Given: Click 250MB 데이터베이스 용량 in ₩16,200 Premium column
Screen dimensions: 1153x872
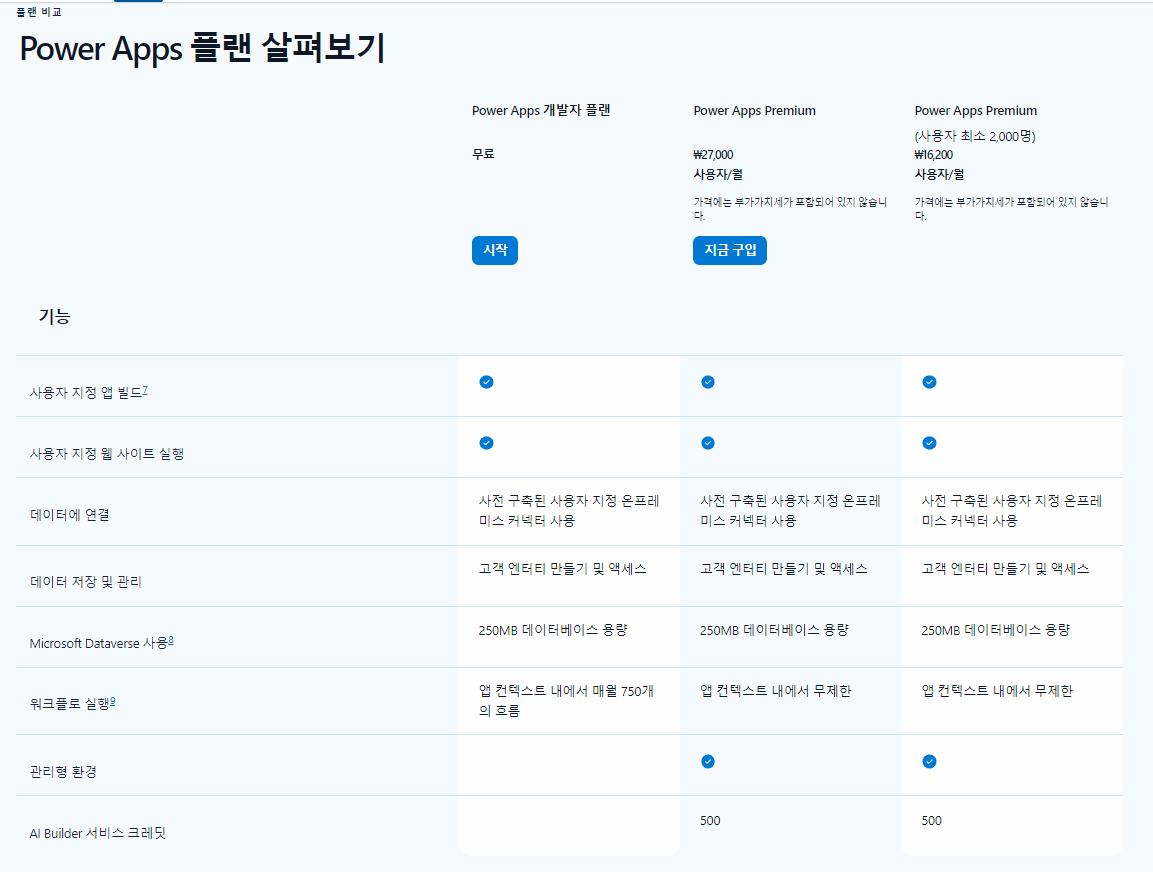Looking at the screenshot, I should click(996, 629).
